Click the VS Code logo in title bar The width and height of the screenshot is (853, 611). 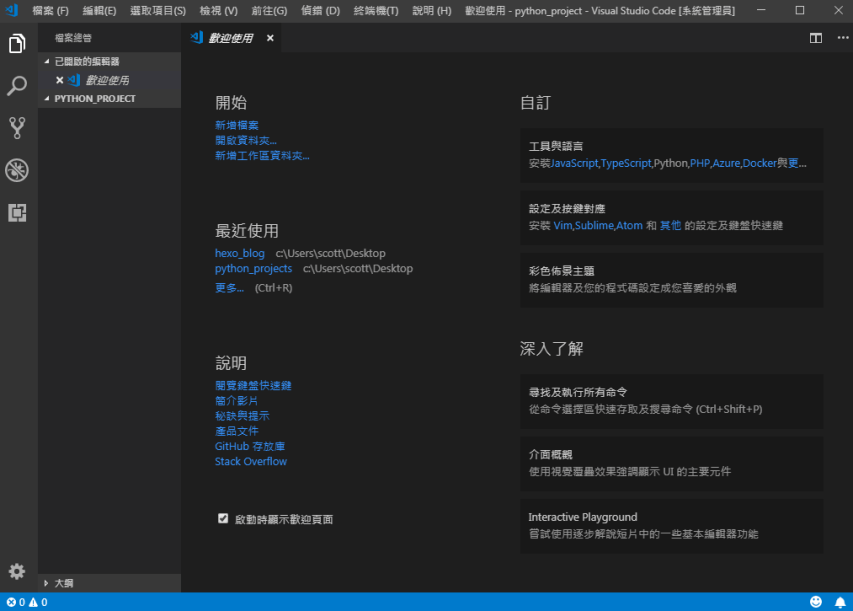(11, 10)
